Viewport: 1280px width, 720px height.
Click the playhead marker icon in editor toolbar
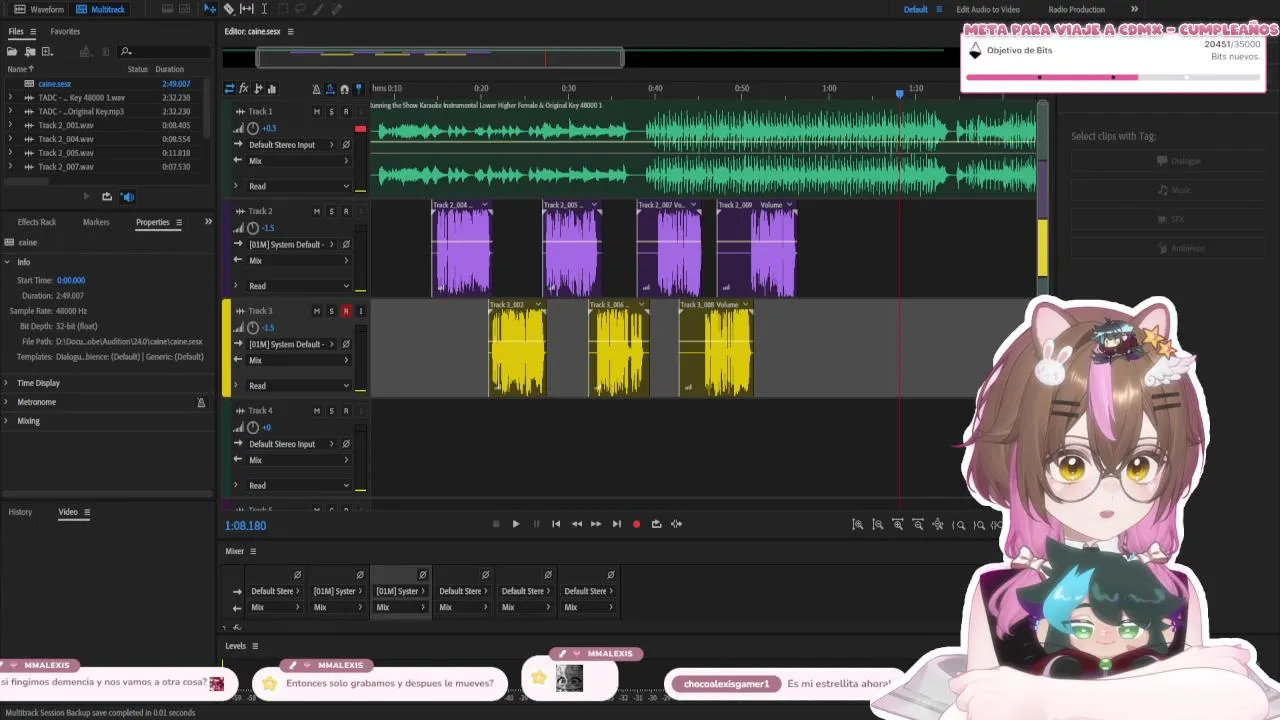(359, 89)
